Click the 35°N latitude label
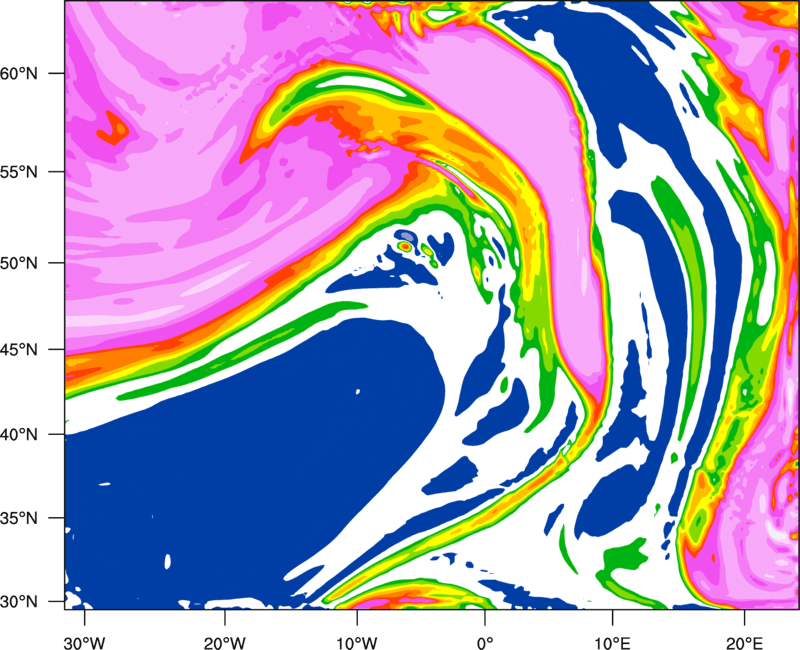This screenshot has width=800, height=650. (19, 518)
